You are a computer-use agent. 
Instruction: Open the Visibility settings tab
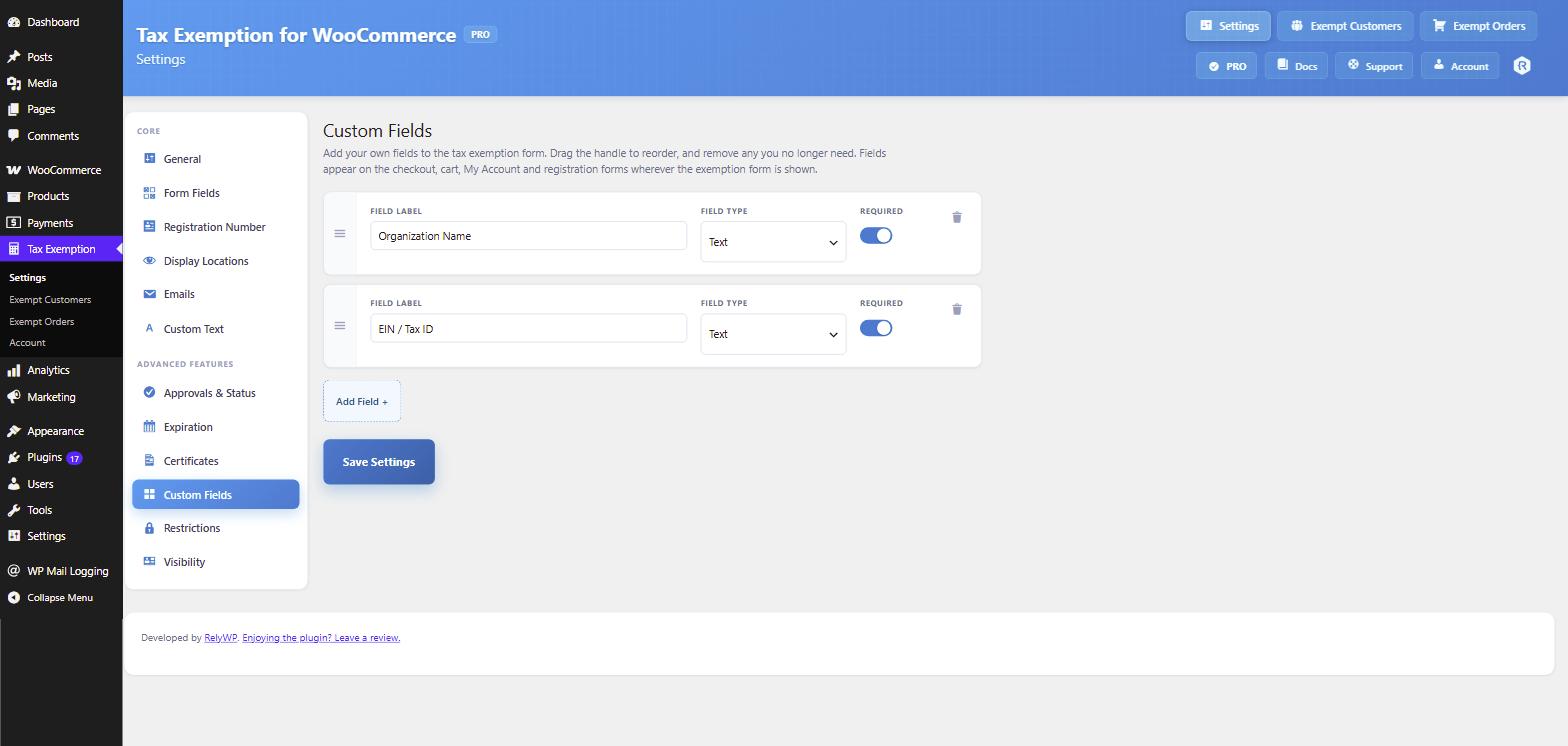(x=216, y=562)
